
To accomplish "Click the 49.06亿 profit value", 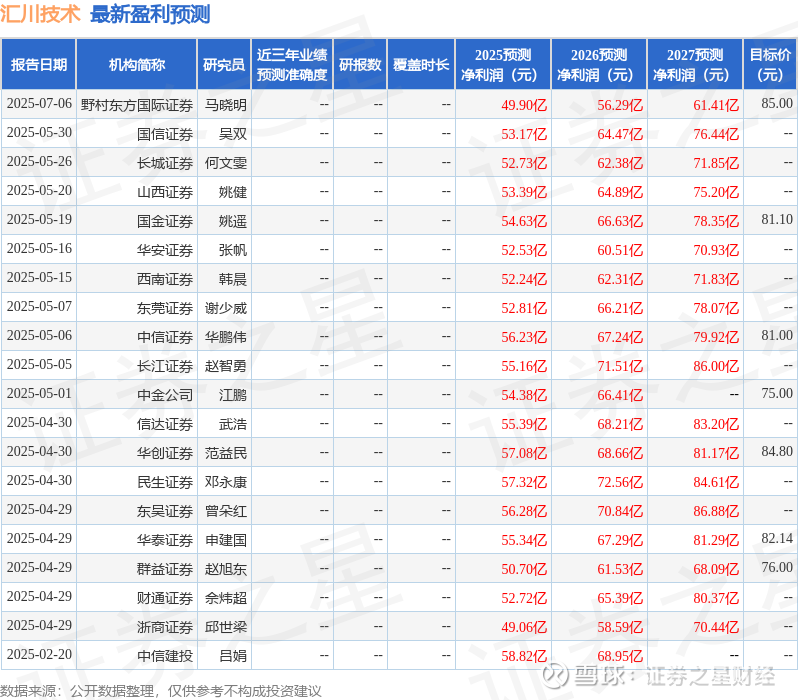I will [x=524, y=628].
